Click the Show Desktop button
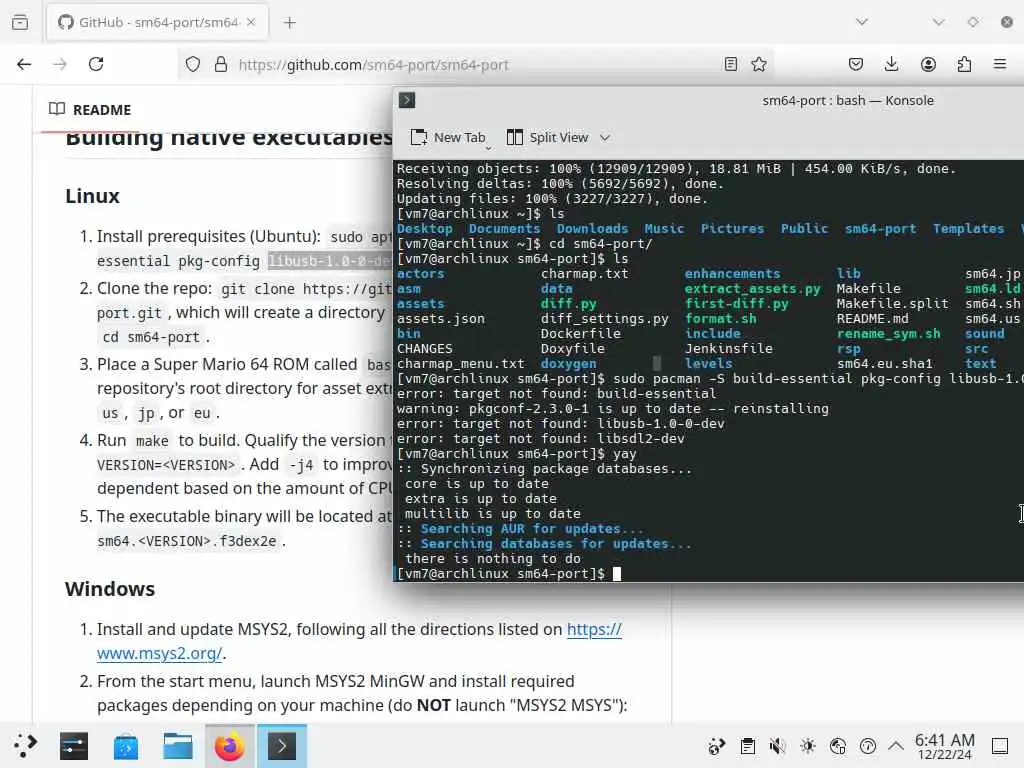Viewport: 1024px width, 768px height. point(1000,746)
